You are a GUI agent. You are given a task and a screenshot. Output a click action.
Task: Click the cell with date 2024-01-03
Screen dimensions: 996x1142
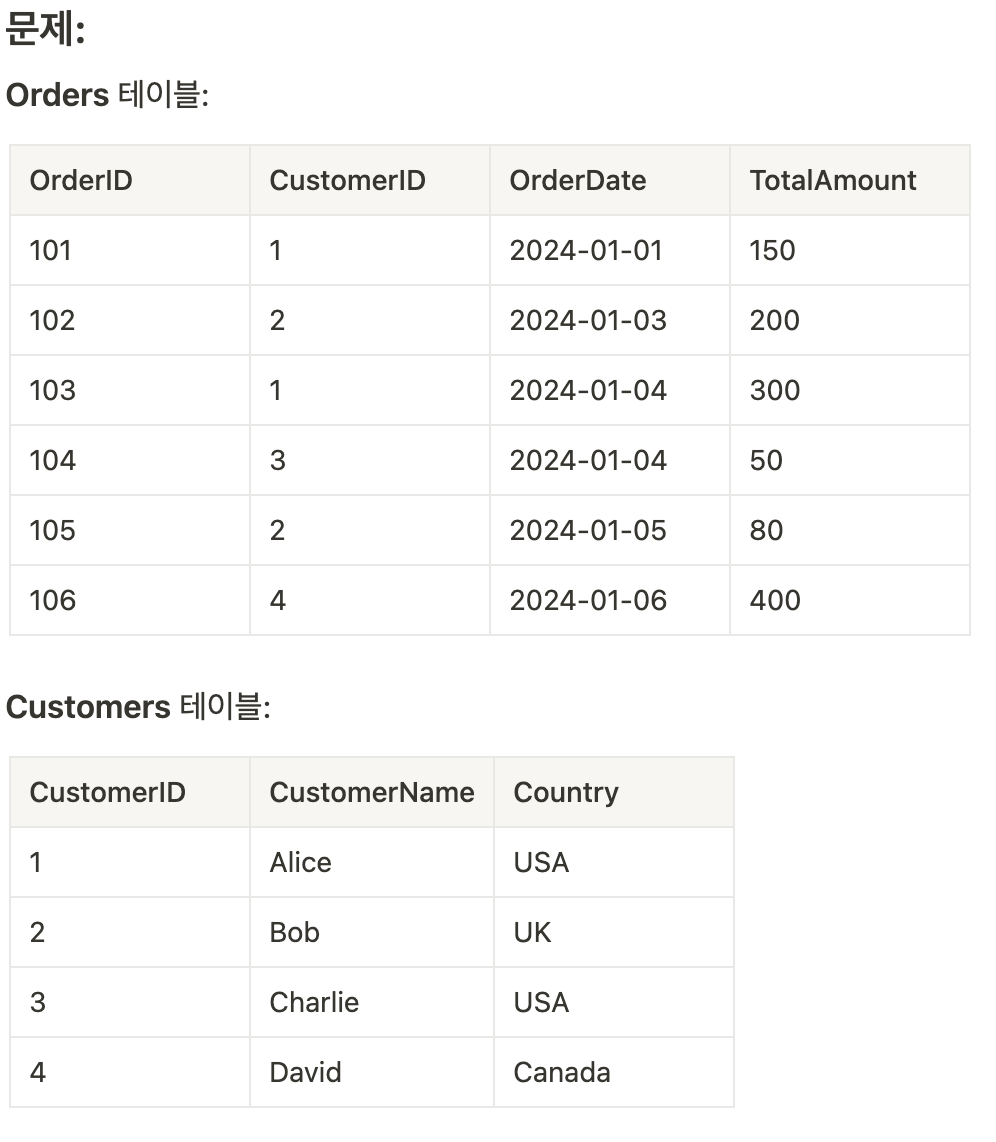(588, 320)
